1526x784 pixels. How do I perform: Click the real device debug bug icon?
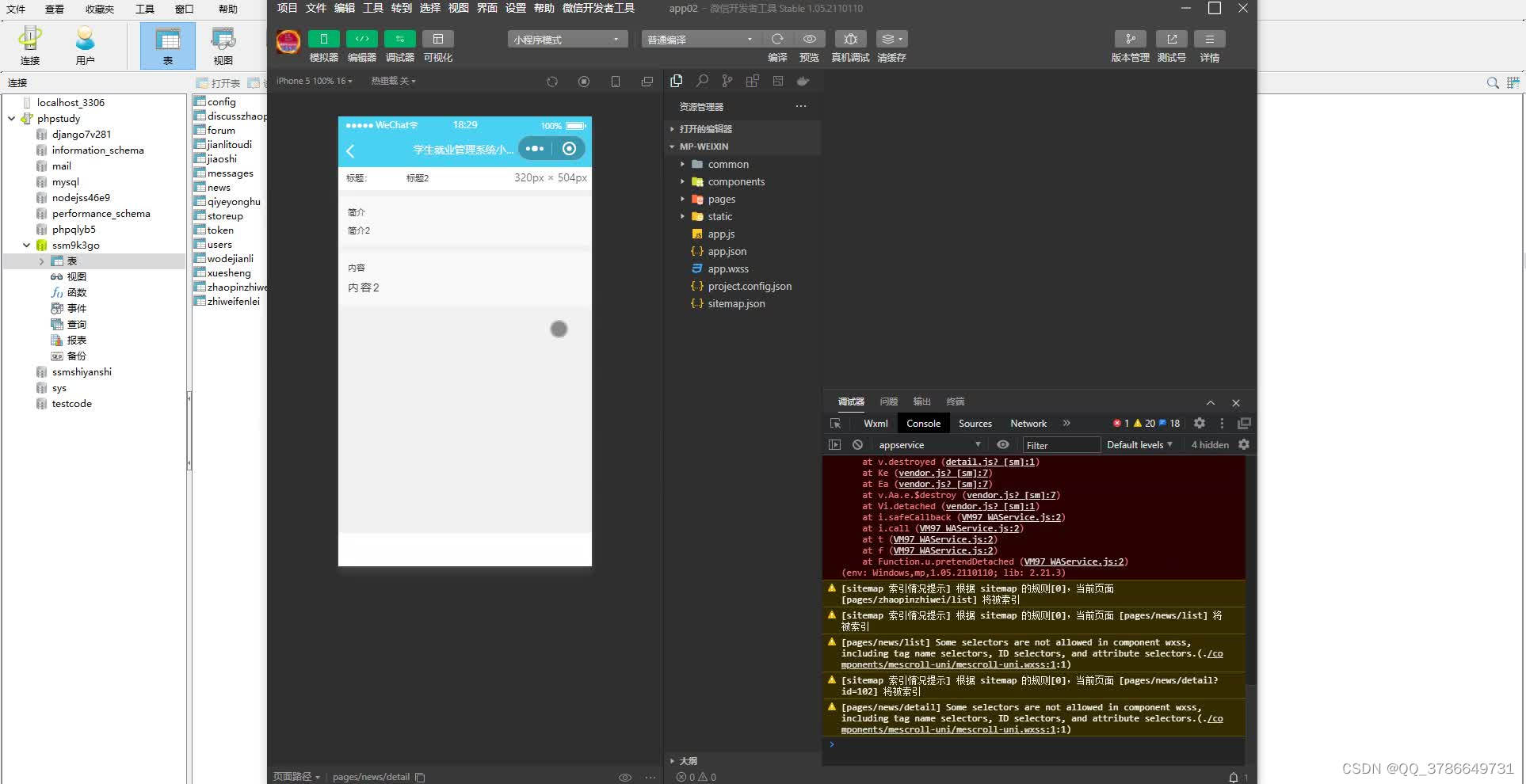(850, 39)
